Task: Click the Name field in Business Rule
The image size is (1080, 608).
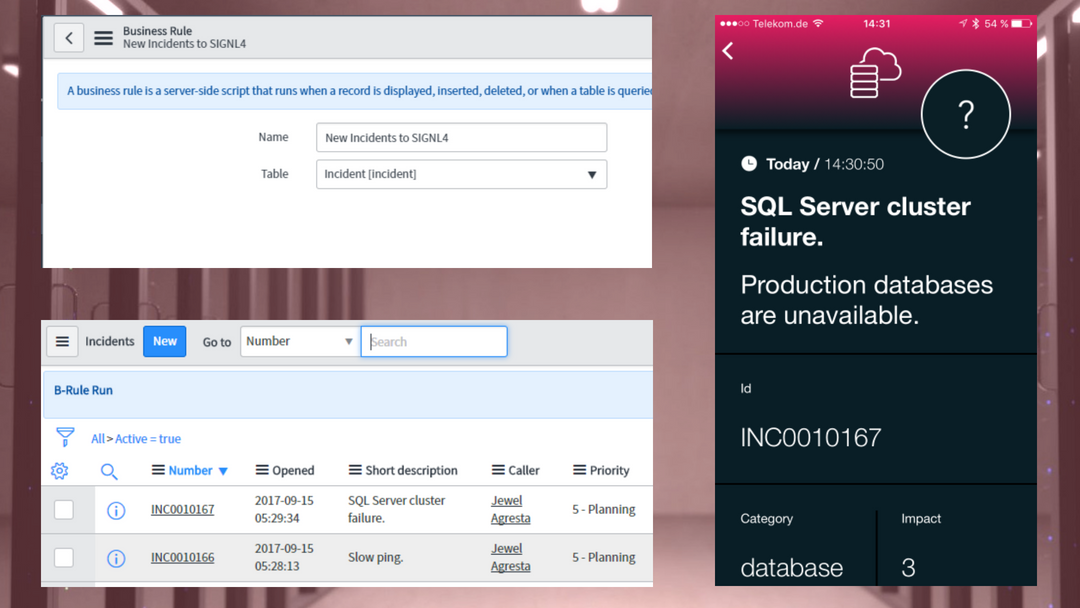Action: click(x=461, y=138)
